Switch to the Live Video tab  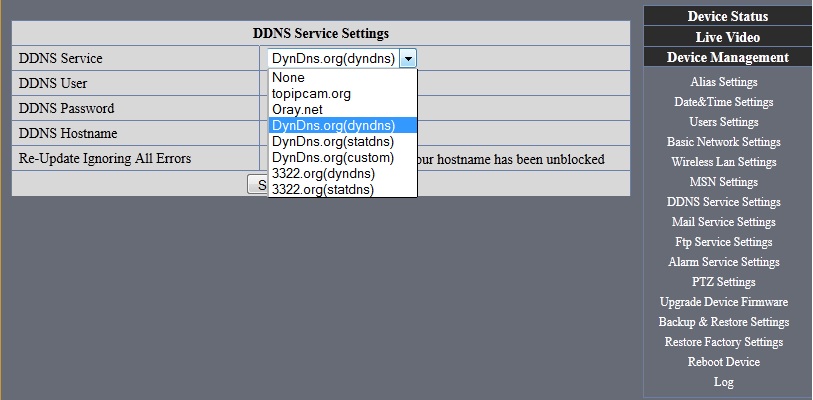[727, 37]
